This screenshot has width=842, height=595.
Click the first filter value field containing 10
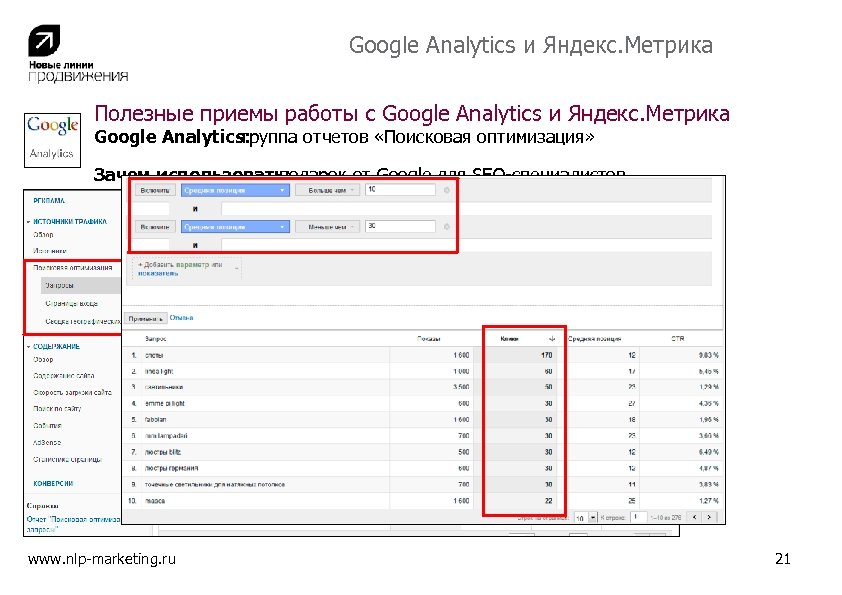click(400, 190)
